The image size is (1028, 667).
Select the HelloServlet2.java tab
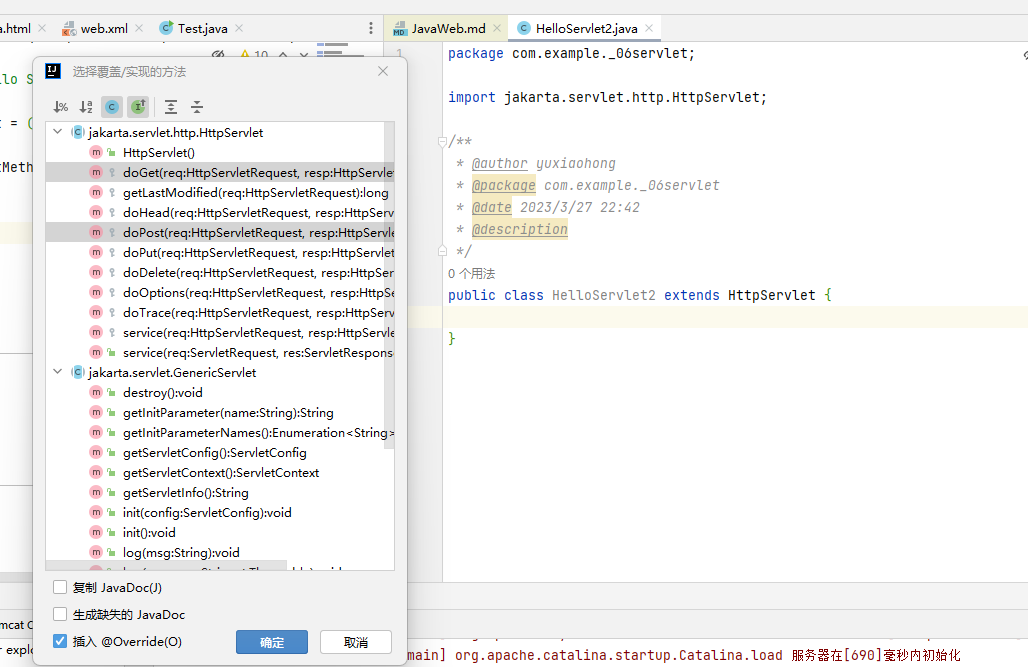pyautogui.click(x=586, y=29)
